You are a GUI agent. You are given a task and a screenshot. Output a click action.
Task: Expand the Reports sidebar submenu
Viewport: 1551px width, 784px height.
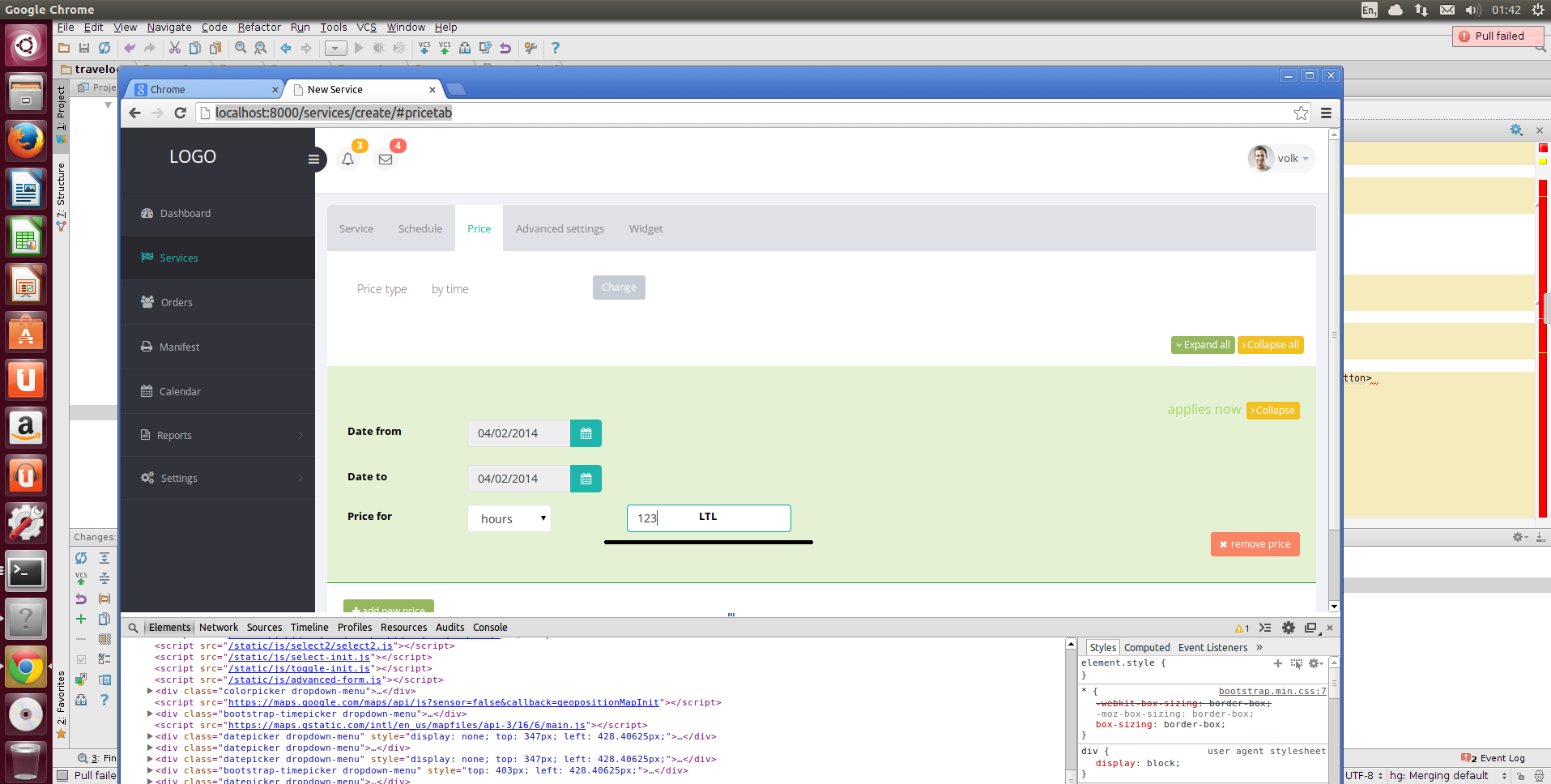pyautogui.click(x=300, y=436)
